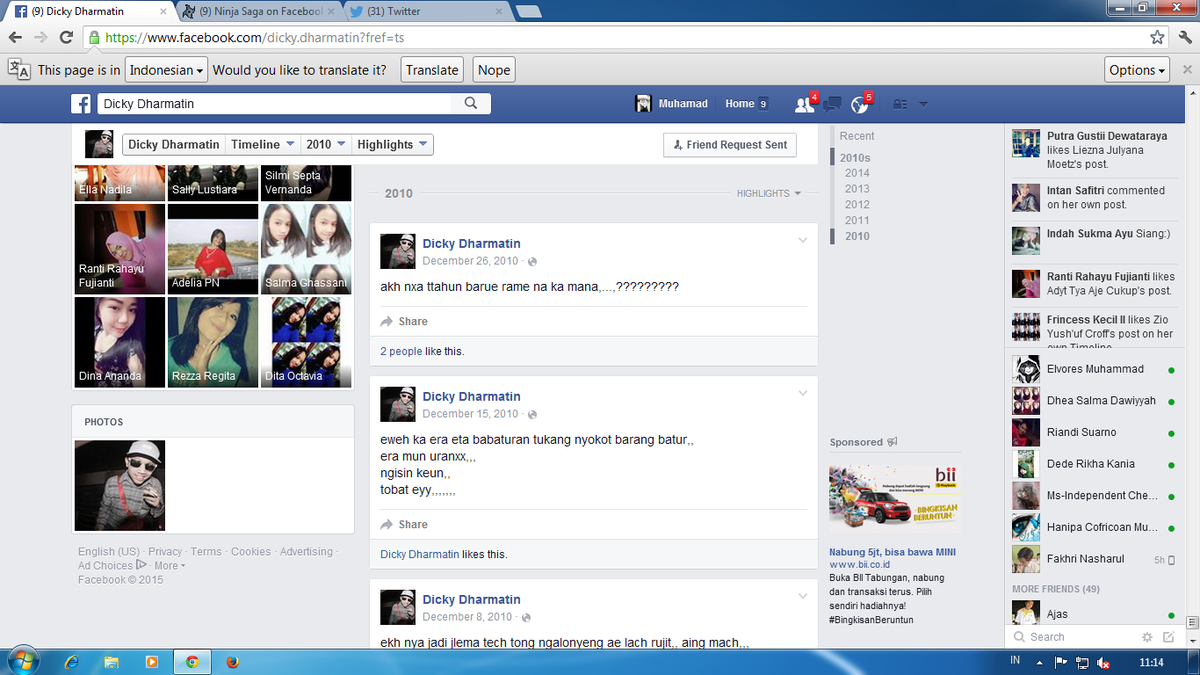
Task: Jump to 2012 in timeline navigator
Action: click(x=857, y=205)
